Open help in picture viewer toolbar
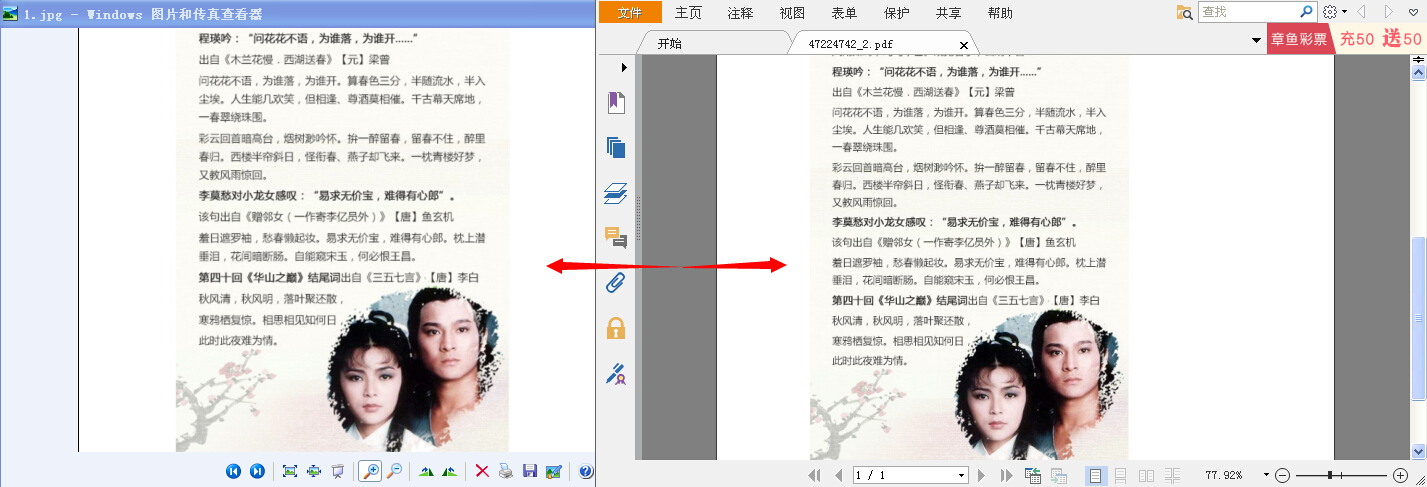 [x=586, y=471]
